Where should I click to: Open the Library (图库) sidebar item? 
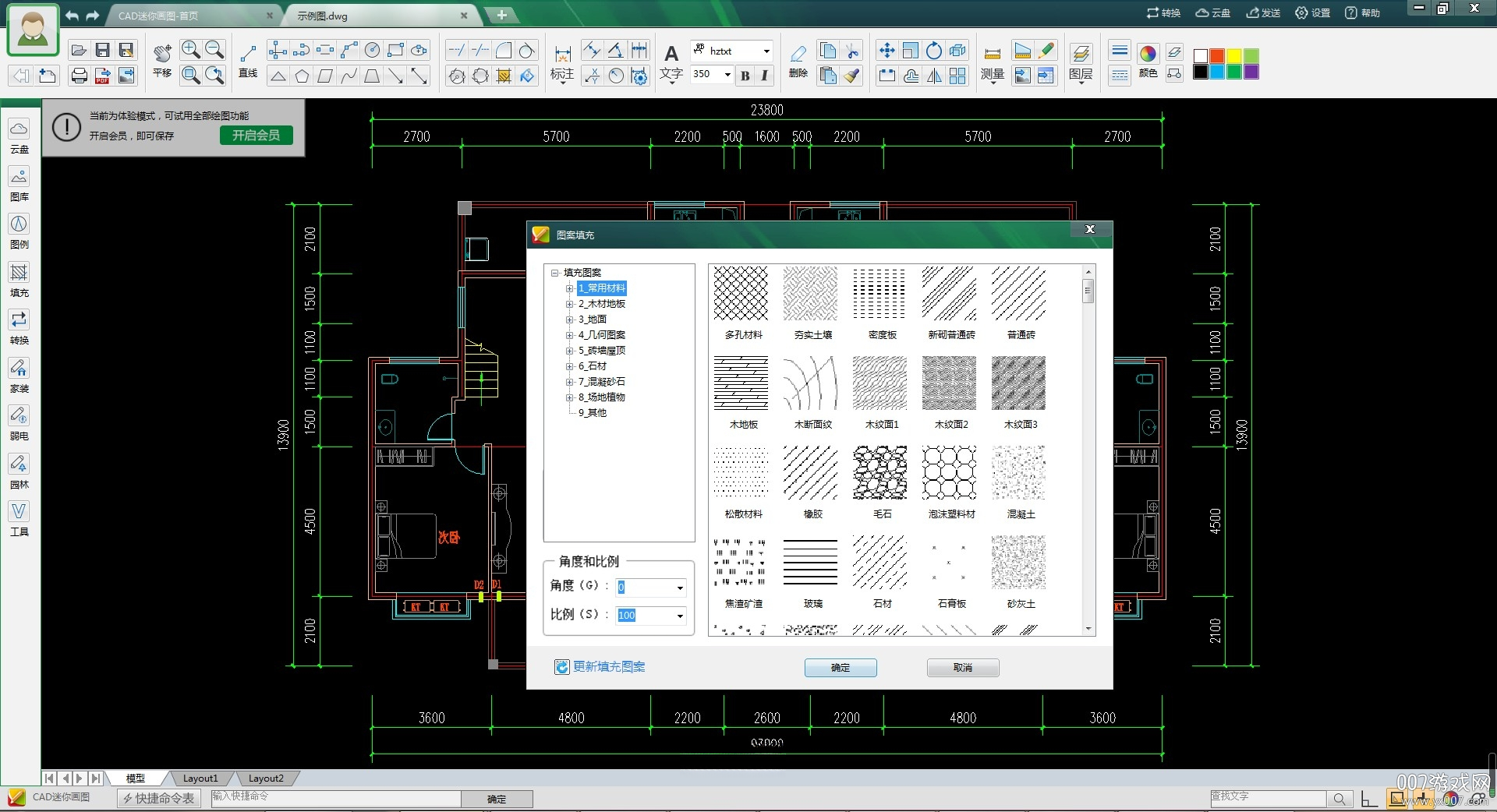pos(19,184)
